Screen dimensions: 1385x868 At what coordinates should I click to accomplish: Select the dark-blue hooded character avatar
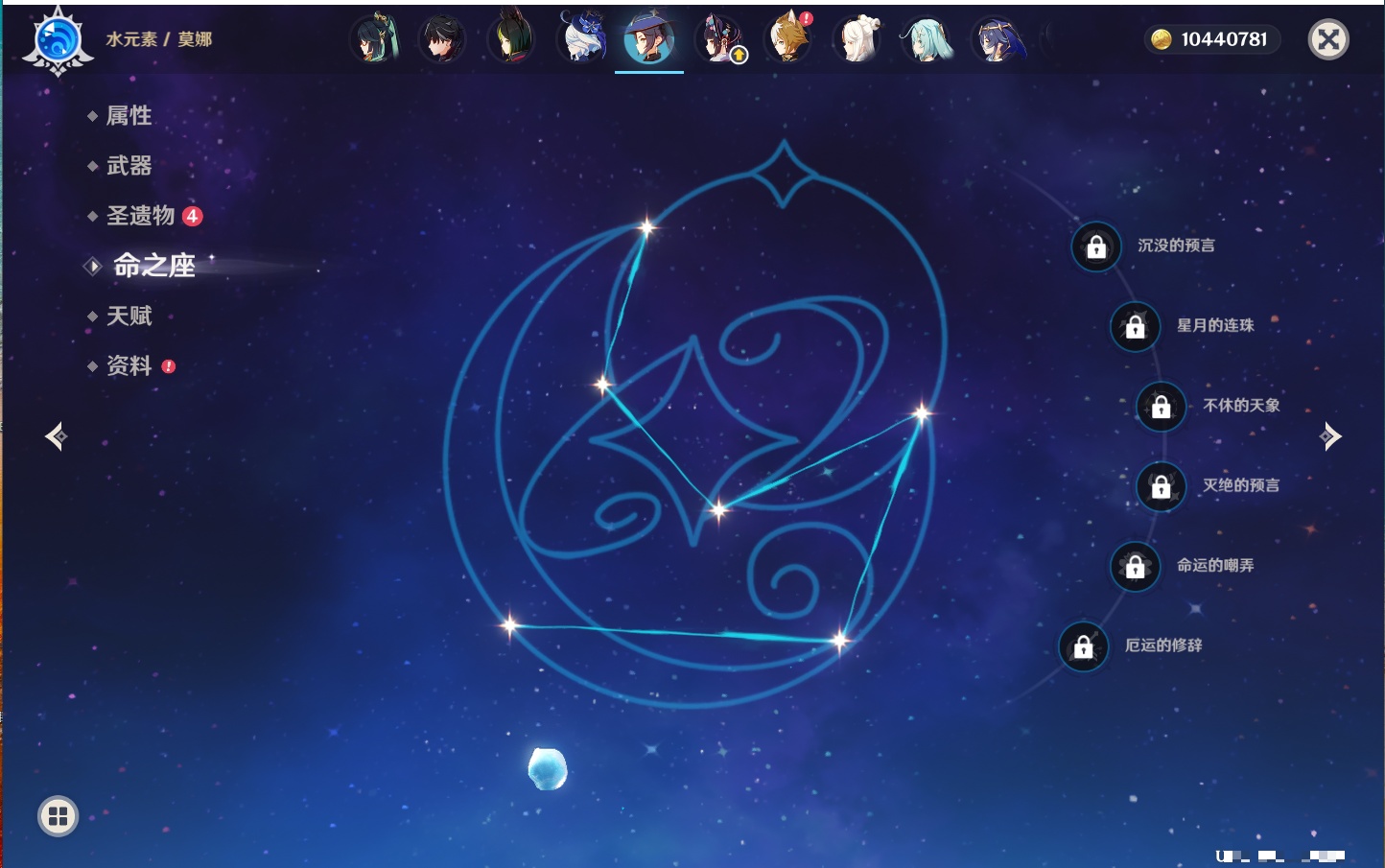pyautogui.click(x=998, y=39)
